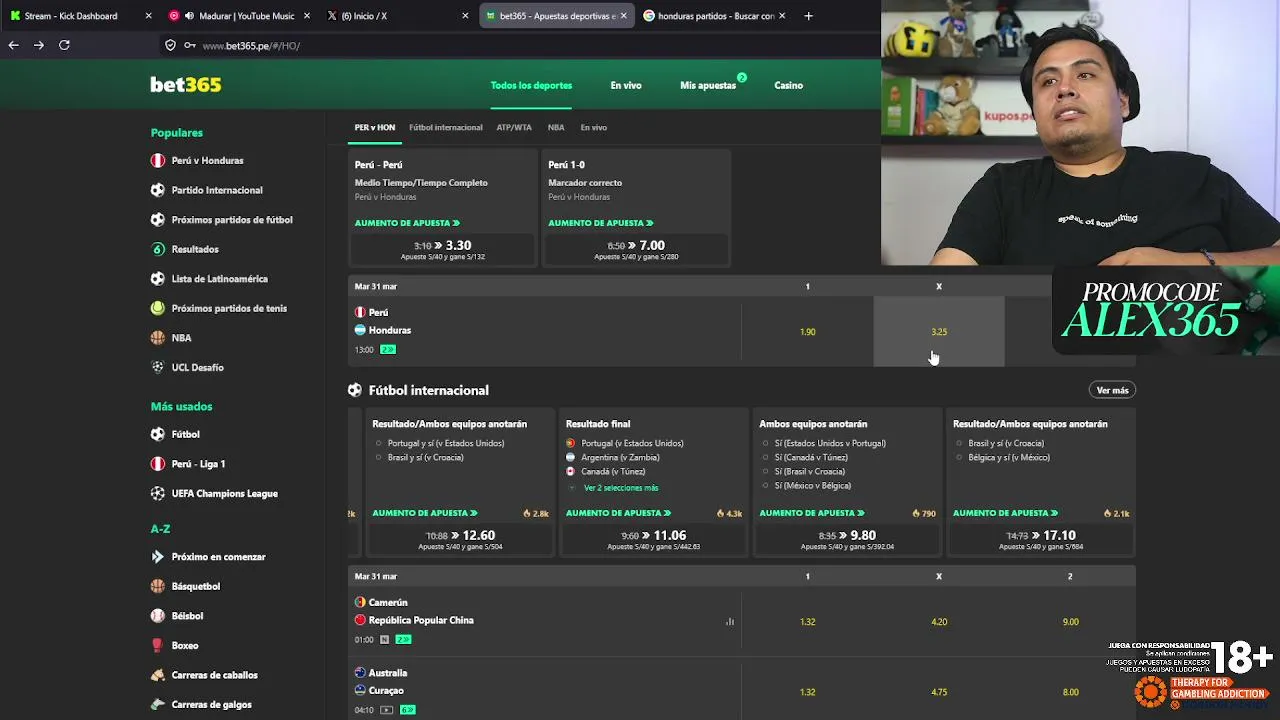Screen dimensions: 1280x720
Task: Switch to the Todos los deportes tab
Action: (x=531, y=85)
